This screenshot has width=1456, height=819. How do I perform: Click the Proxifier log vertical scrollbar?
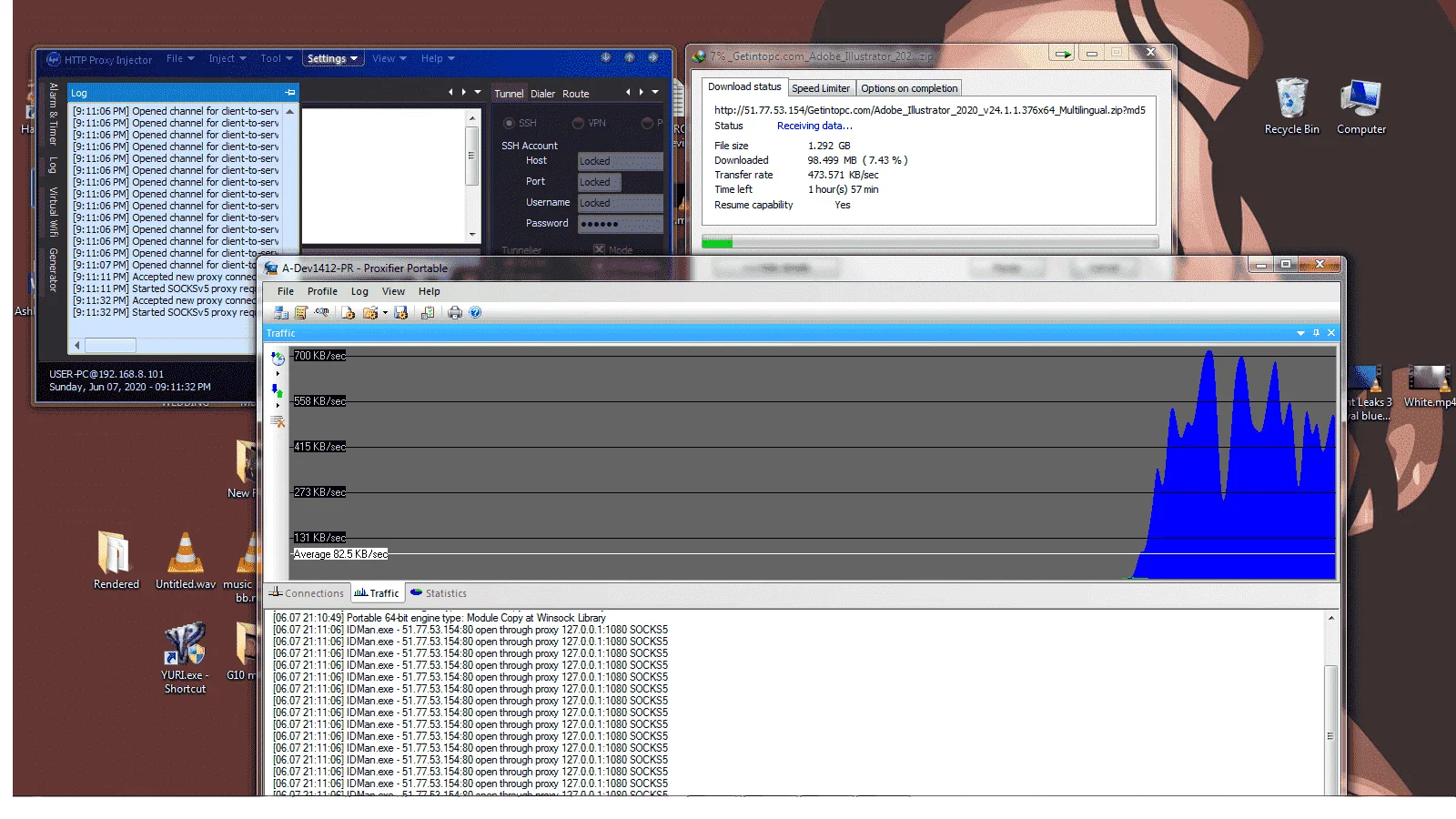[1330, 703]
